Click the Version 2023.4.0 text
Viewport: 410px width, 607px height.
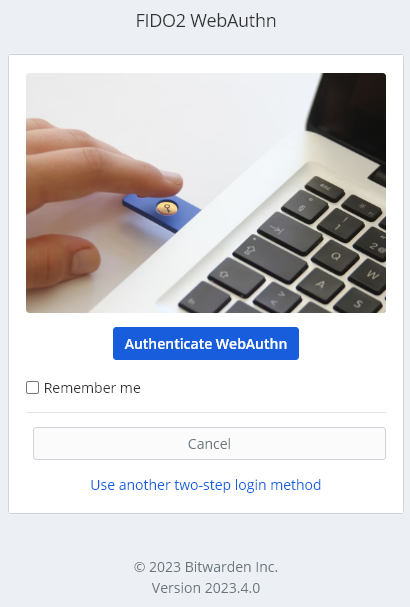[206, 588]
